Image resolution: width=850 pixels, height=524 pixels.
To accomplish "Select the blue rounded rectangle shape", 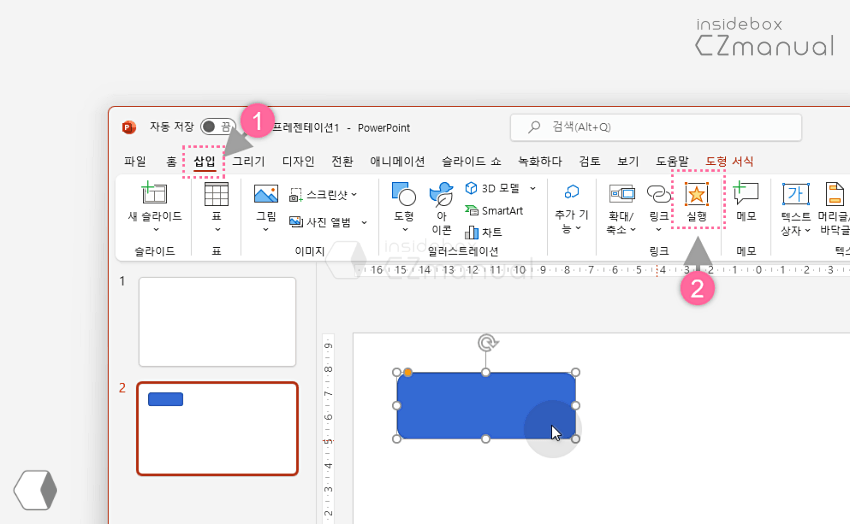I will (486, 405).
